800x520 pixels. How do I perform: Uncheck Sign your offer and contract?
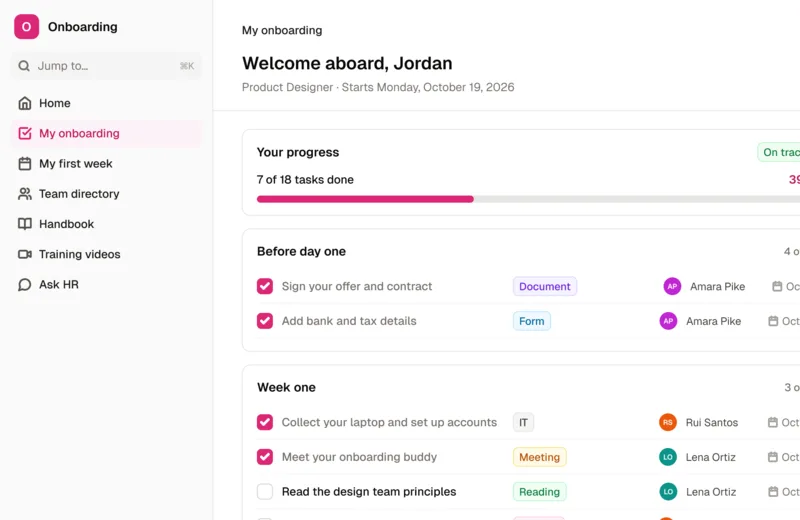click(x=265, y=286)
